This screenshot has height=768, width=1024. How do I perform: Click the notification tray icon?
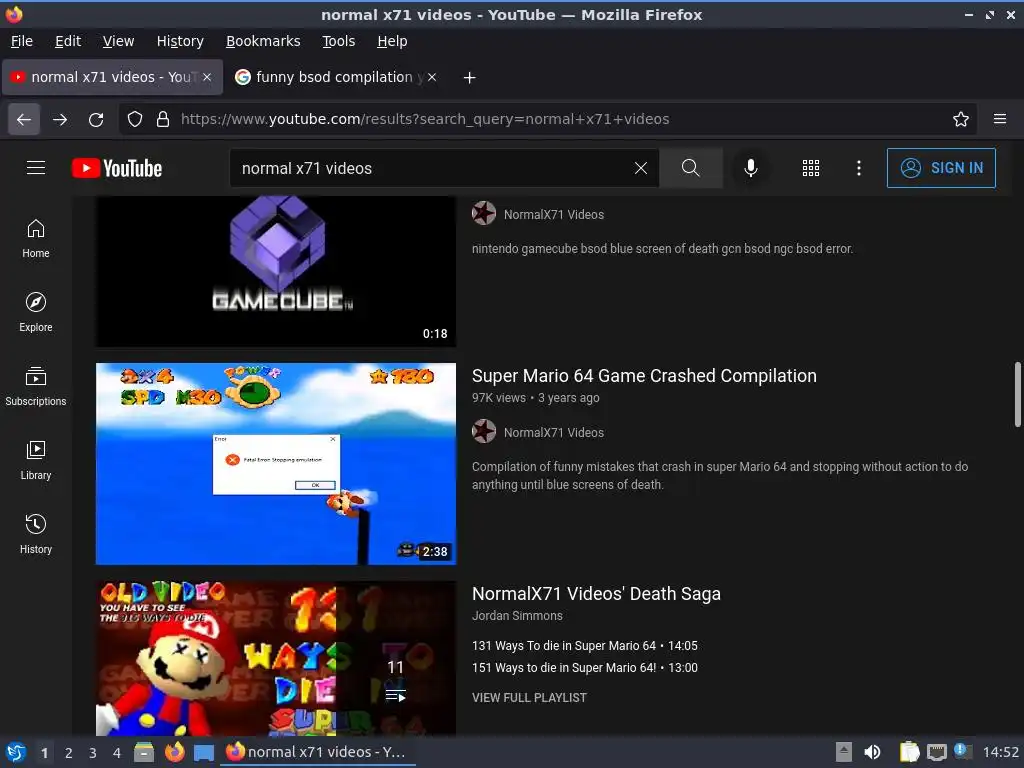pos(963,751)
